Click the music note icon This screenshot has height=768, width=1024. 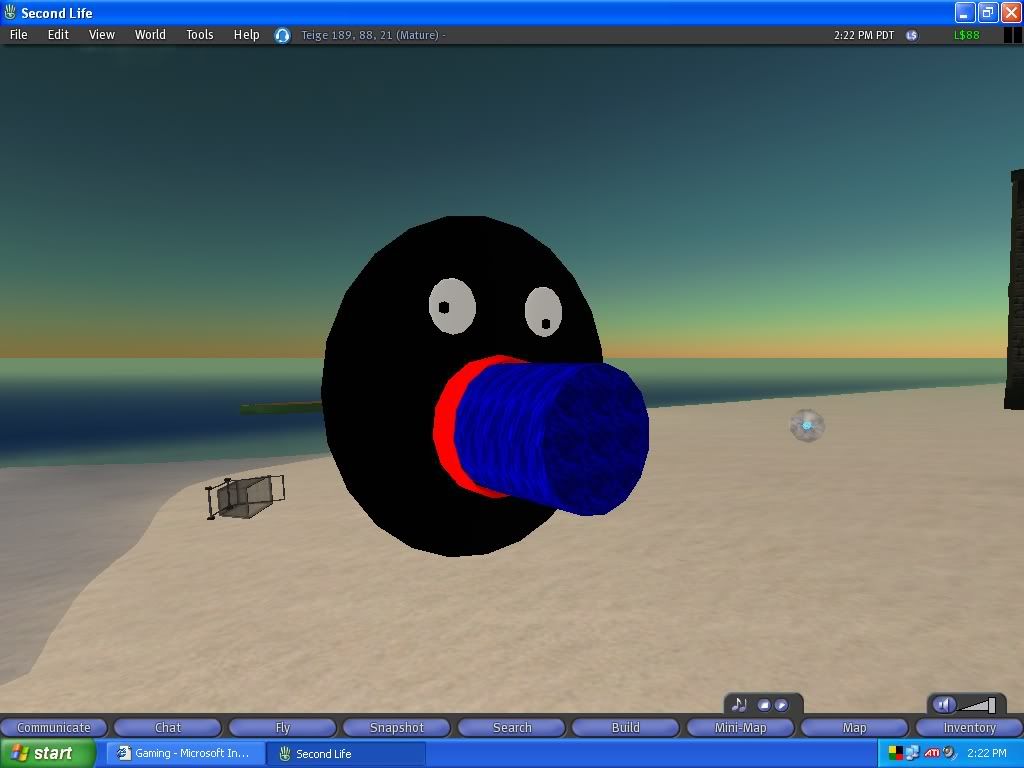(739, 705)
